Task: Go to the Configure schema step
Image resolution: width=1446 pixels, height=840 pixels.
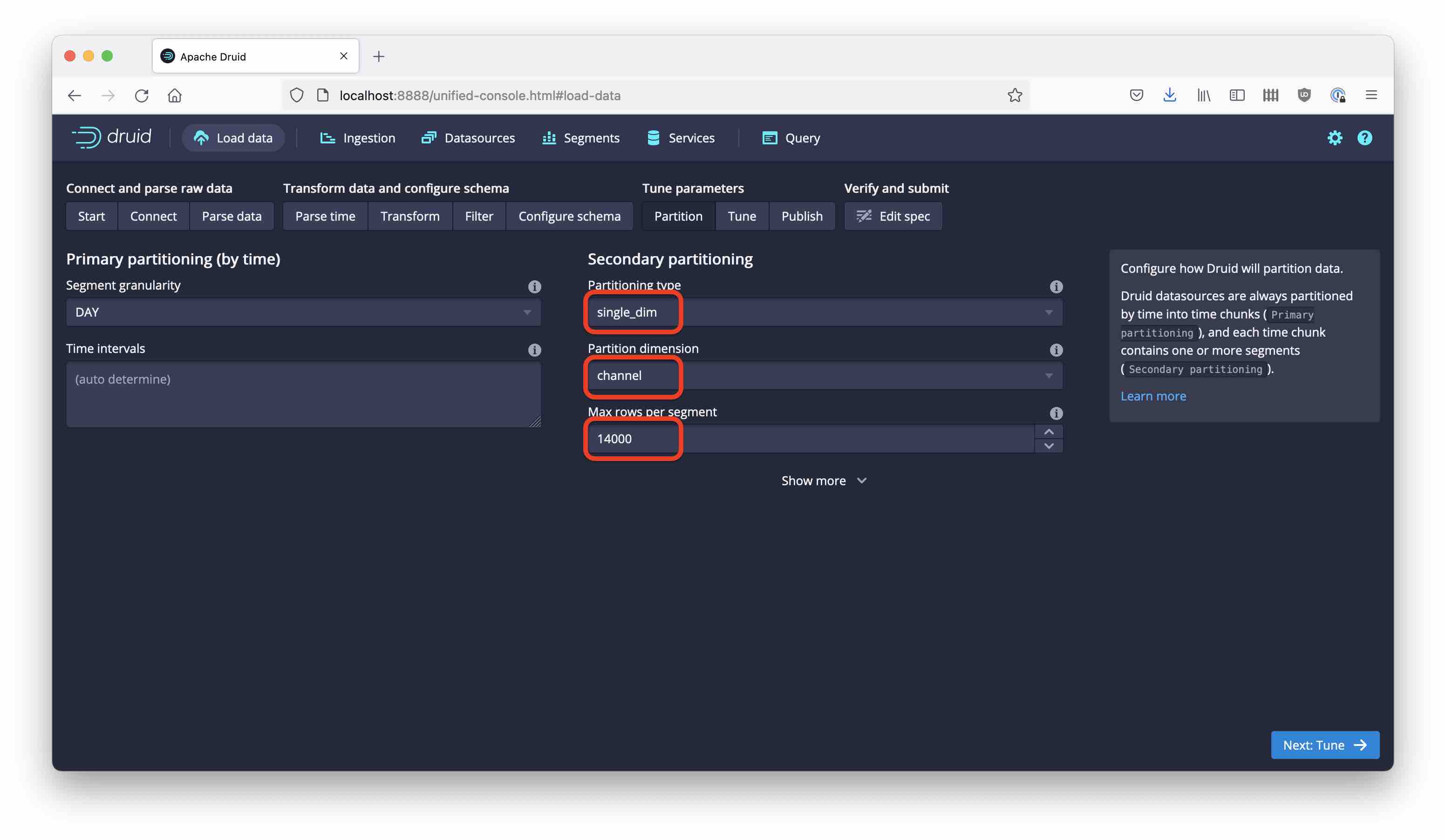Action: 570,216
